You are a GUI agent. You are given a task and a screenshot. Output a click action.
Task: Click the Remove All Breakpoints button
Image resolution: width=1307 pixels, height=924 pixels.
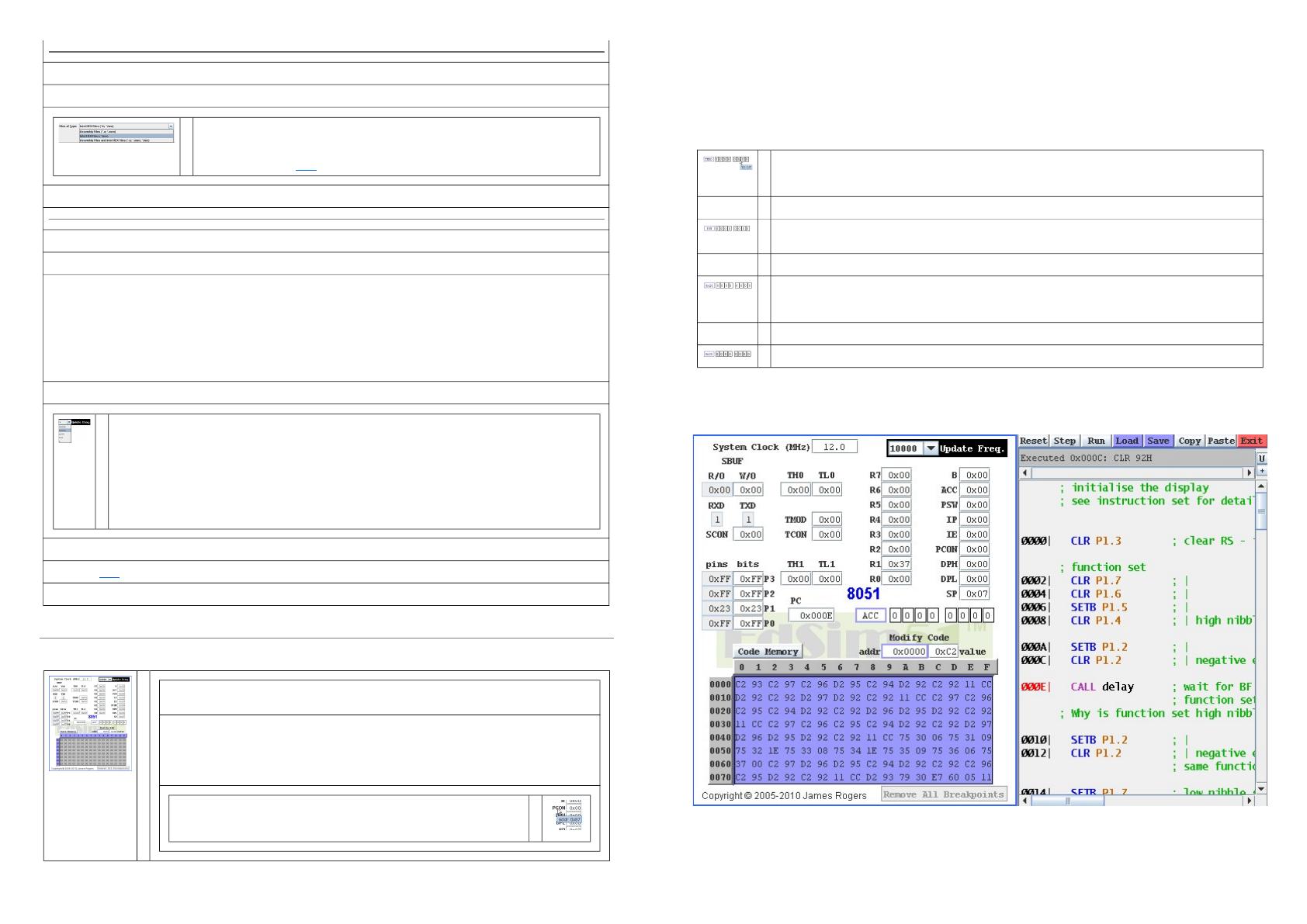[x=943, y=794]
